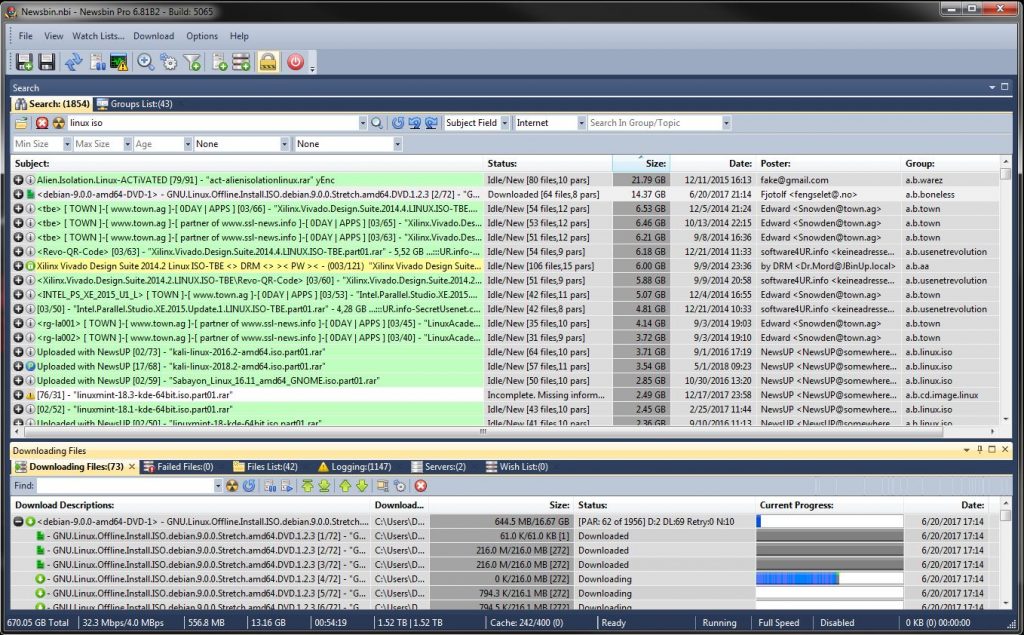Click the pause selected downloads icon
The width and height of the screenshot is (1024, 635).
[x=270, y=486]
